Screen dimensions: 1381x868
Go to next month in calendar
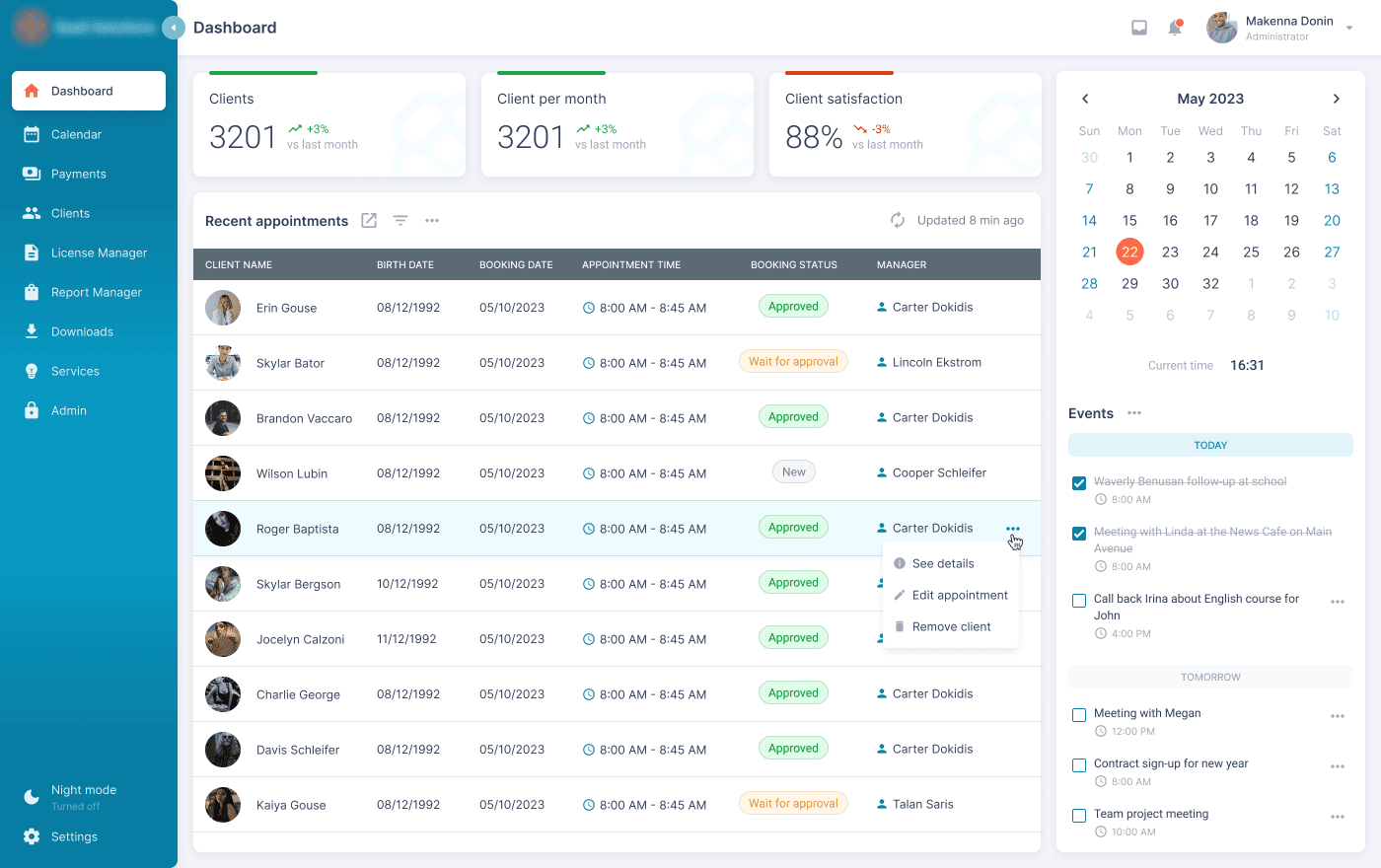point(1337,99)
